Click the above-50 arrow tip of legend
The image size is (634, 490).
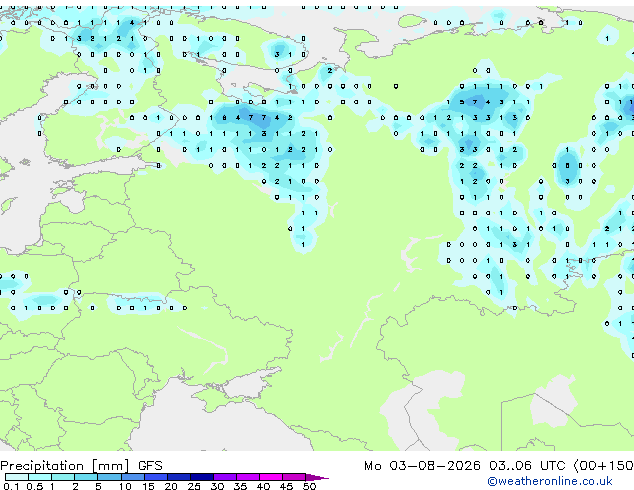click(x=317, y=477)
